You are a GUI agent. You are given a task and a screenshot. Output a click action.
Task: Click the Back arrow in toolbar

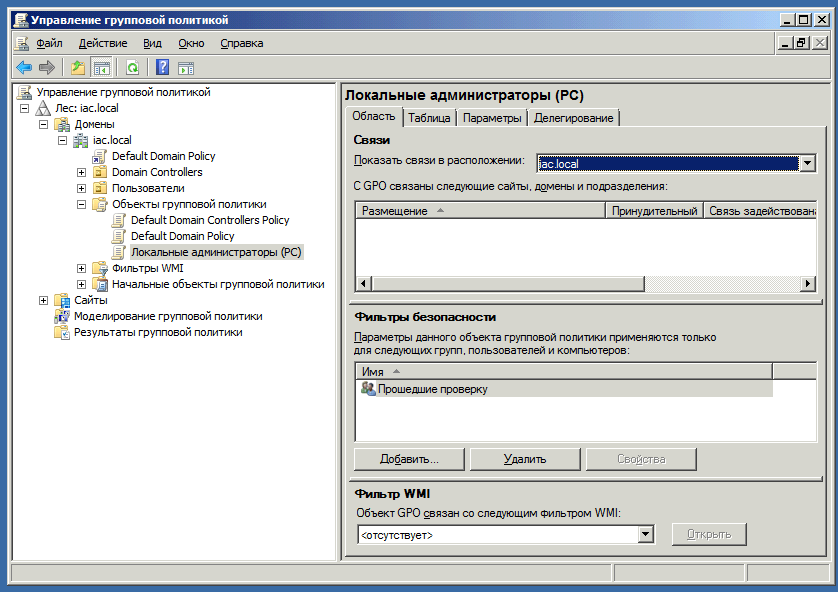click(24, 67)
